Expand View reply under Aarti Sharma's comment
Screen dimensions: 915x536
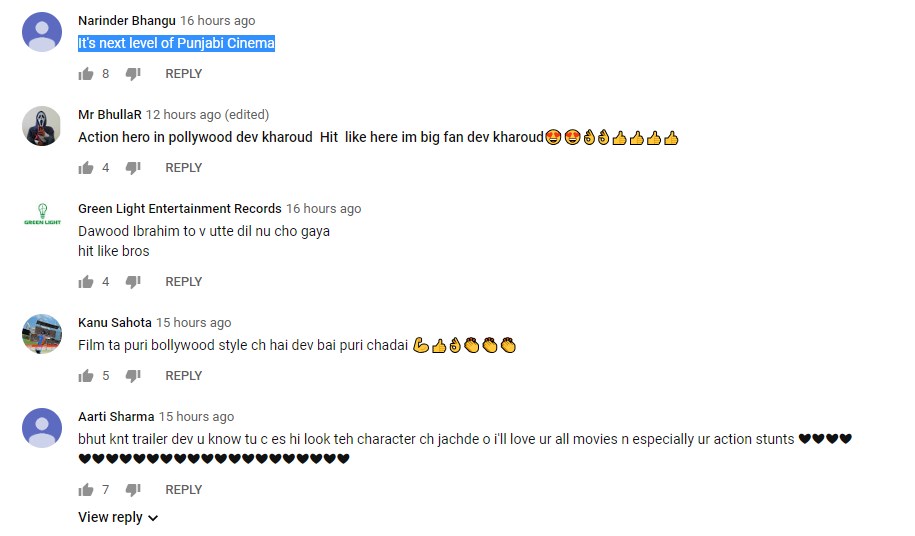(x=118, y=517)
